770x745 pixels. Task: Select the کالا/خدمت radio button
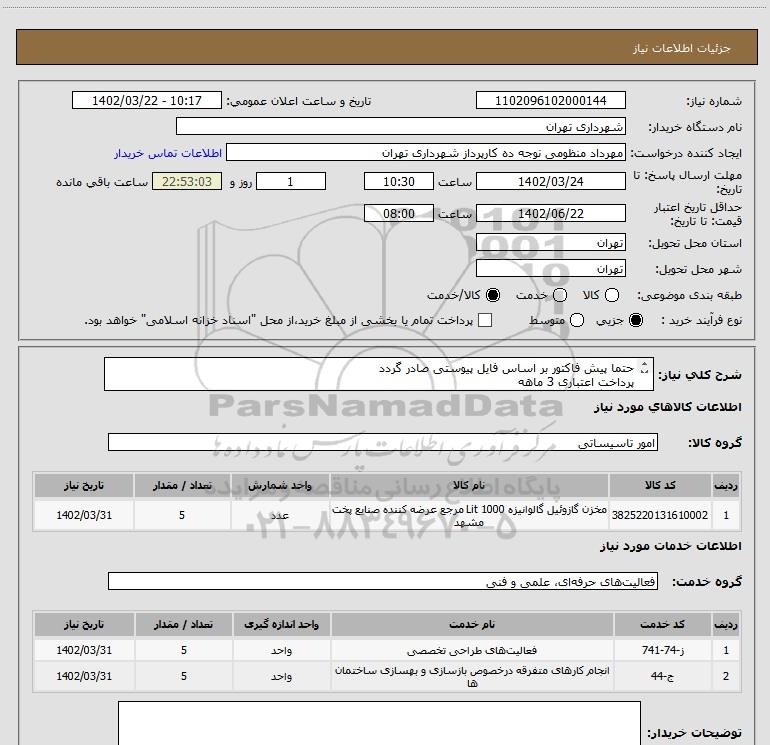coord(493,295)
